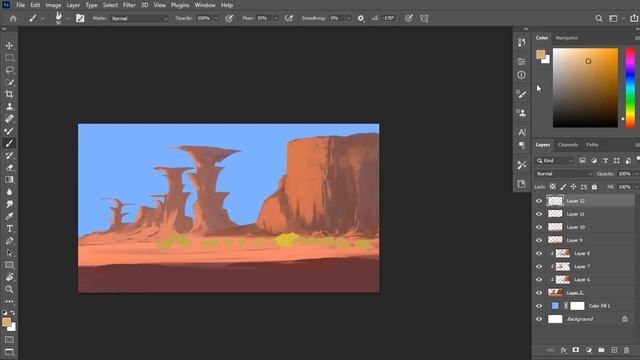Screen dimensions: 640x360
Task: Open the Filter menu
Action: tap(129, 5)
